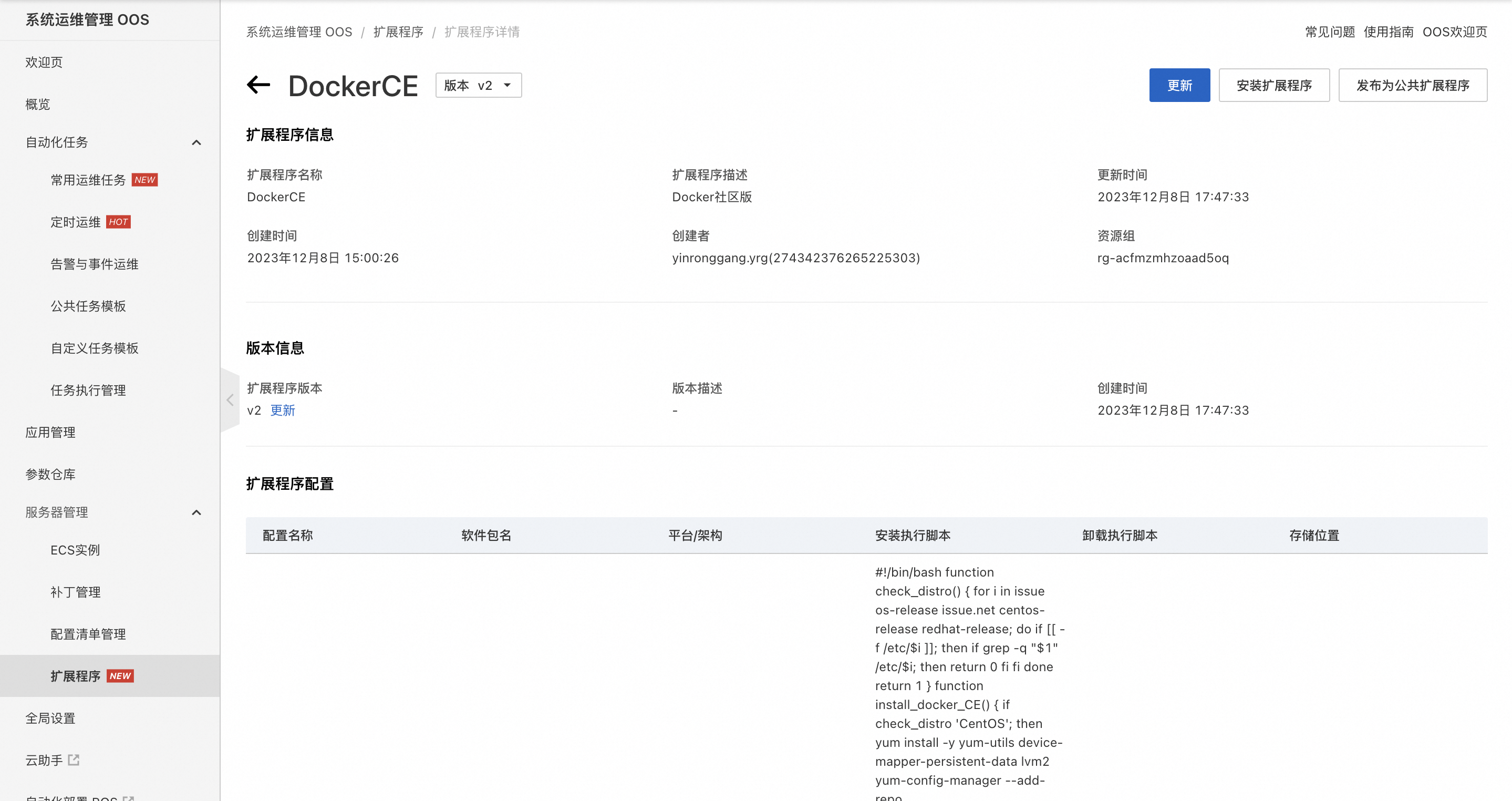The height and width of the screenshot is (801, 1512).
Task: Open 公共任务模板 page
Action: 88,306
